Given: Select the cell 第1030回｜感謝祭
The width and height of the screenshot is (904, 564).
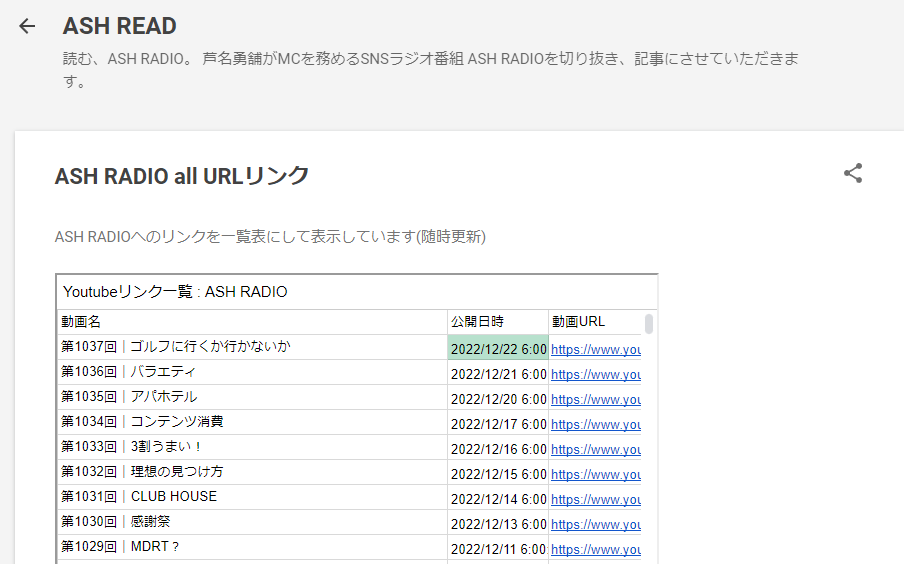Looking at the screenshot, I should (253, 522).
